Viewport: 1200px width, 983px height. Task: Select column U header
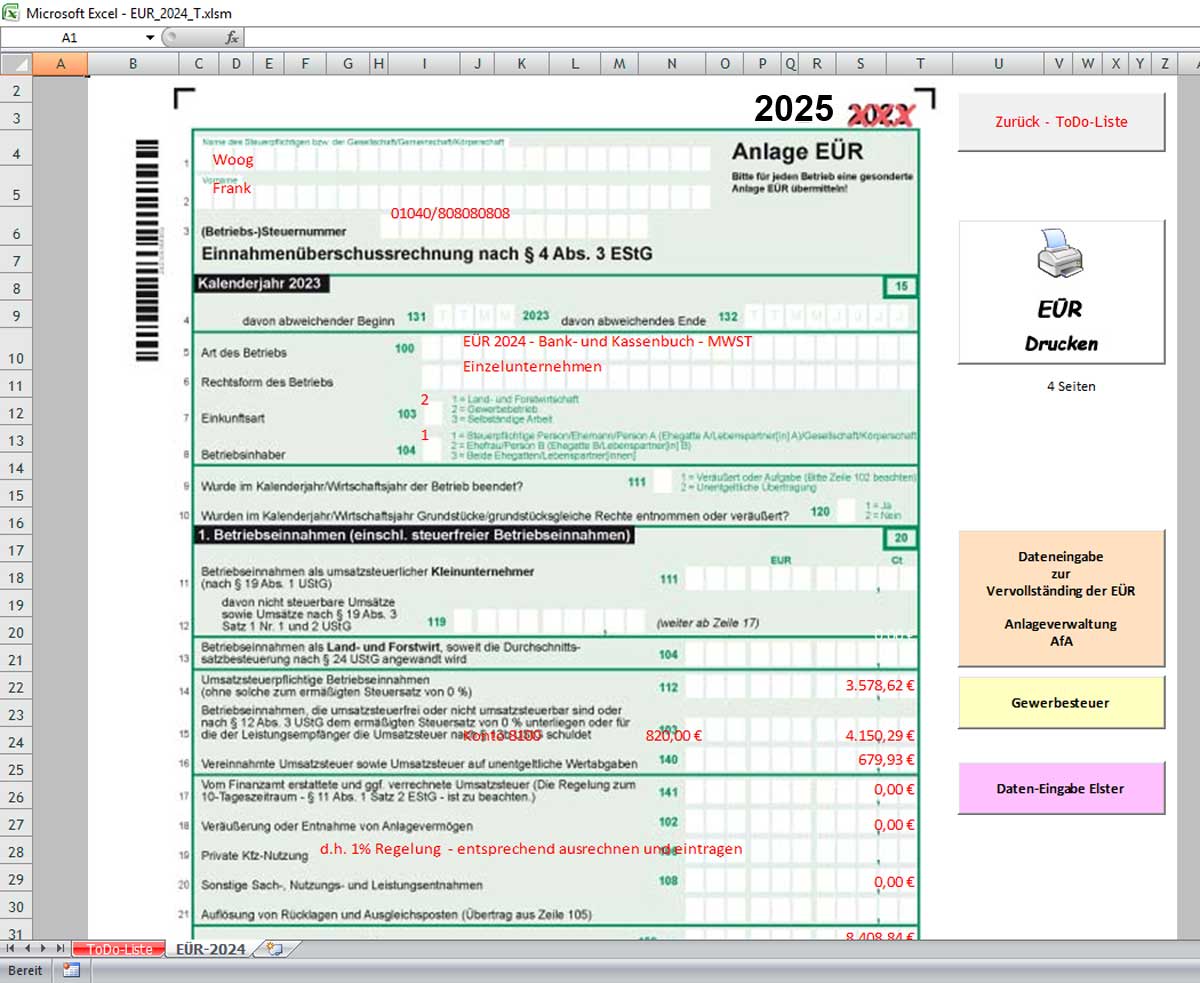998,64
